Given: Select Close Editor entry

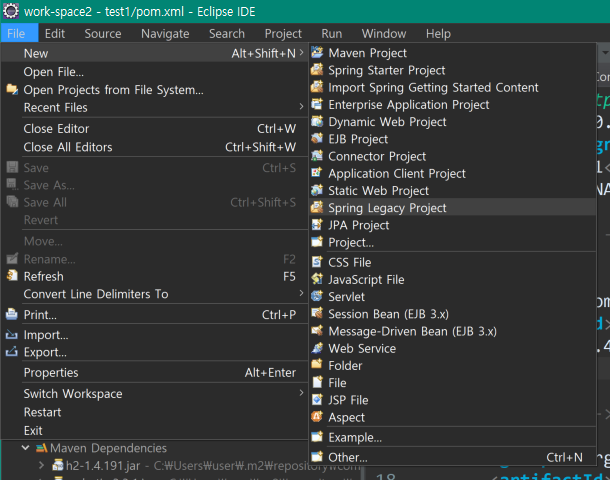Looking at the screenshot, I should pyautogui.click(x=154, y=129).
